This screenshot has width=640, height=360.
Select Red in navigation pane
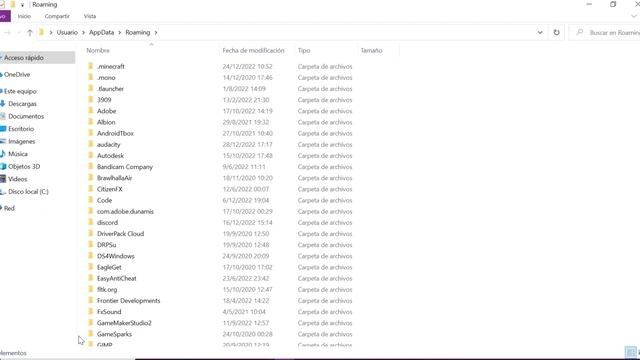coord(9,209)
